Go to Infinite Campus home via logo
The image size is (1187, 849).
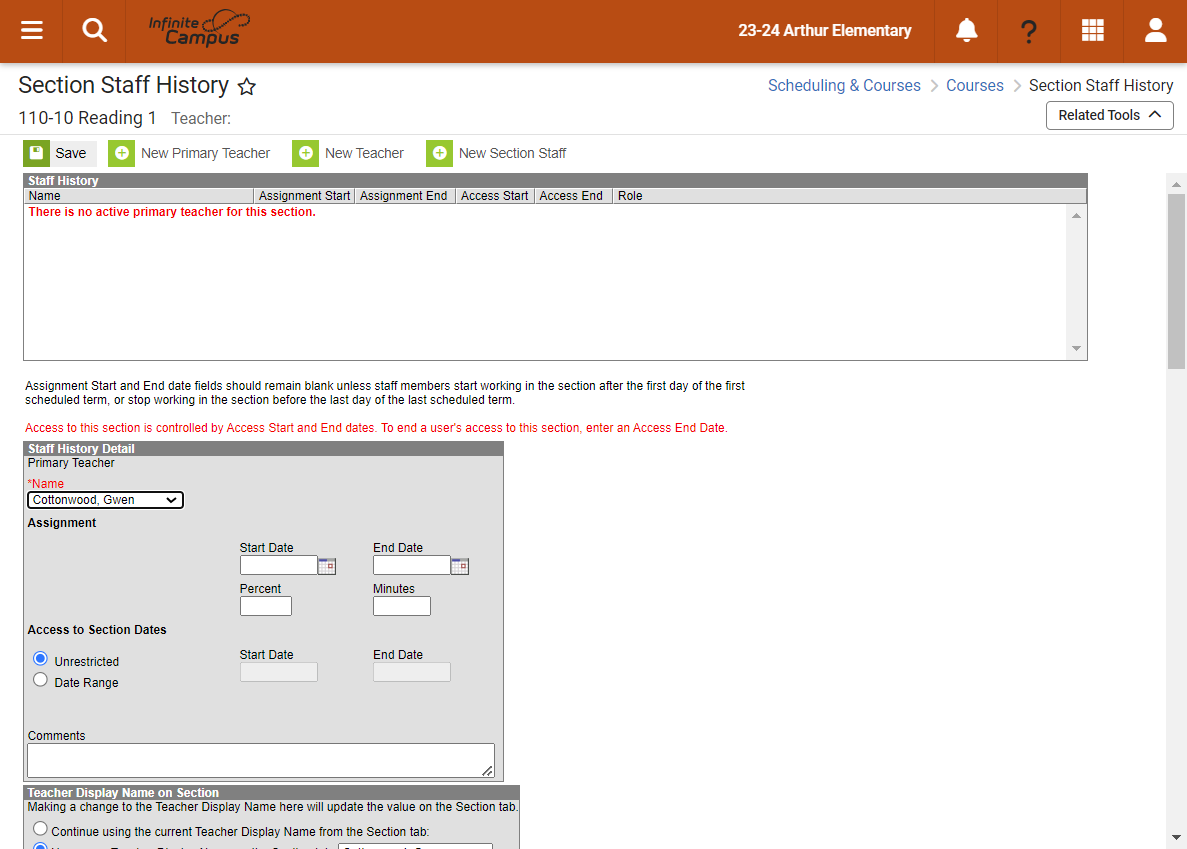[199, 30]
